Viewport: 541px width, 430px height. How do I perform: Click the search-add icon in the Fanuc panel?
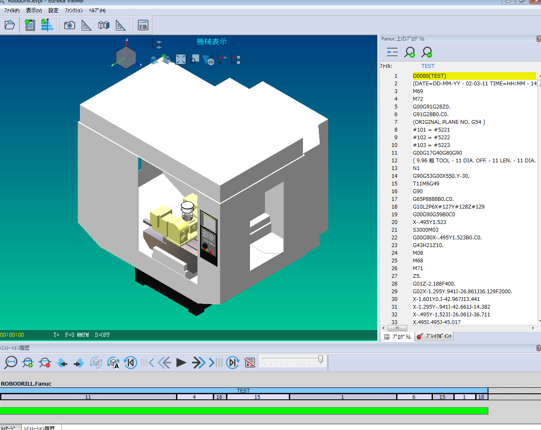[x=410, y=52]
